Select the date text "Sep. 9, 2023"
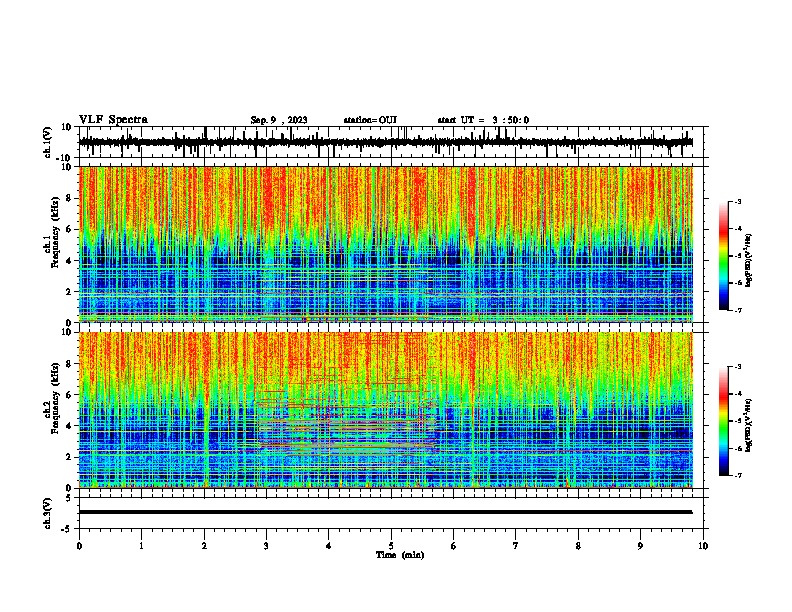Viewport: 792px width, 612px height. pos(279,120)
